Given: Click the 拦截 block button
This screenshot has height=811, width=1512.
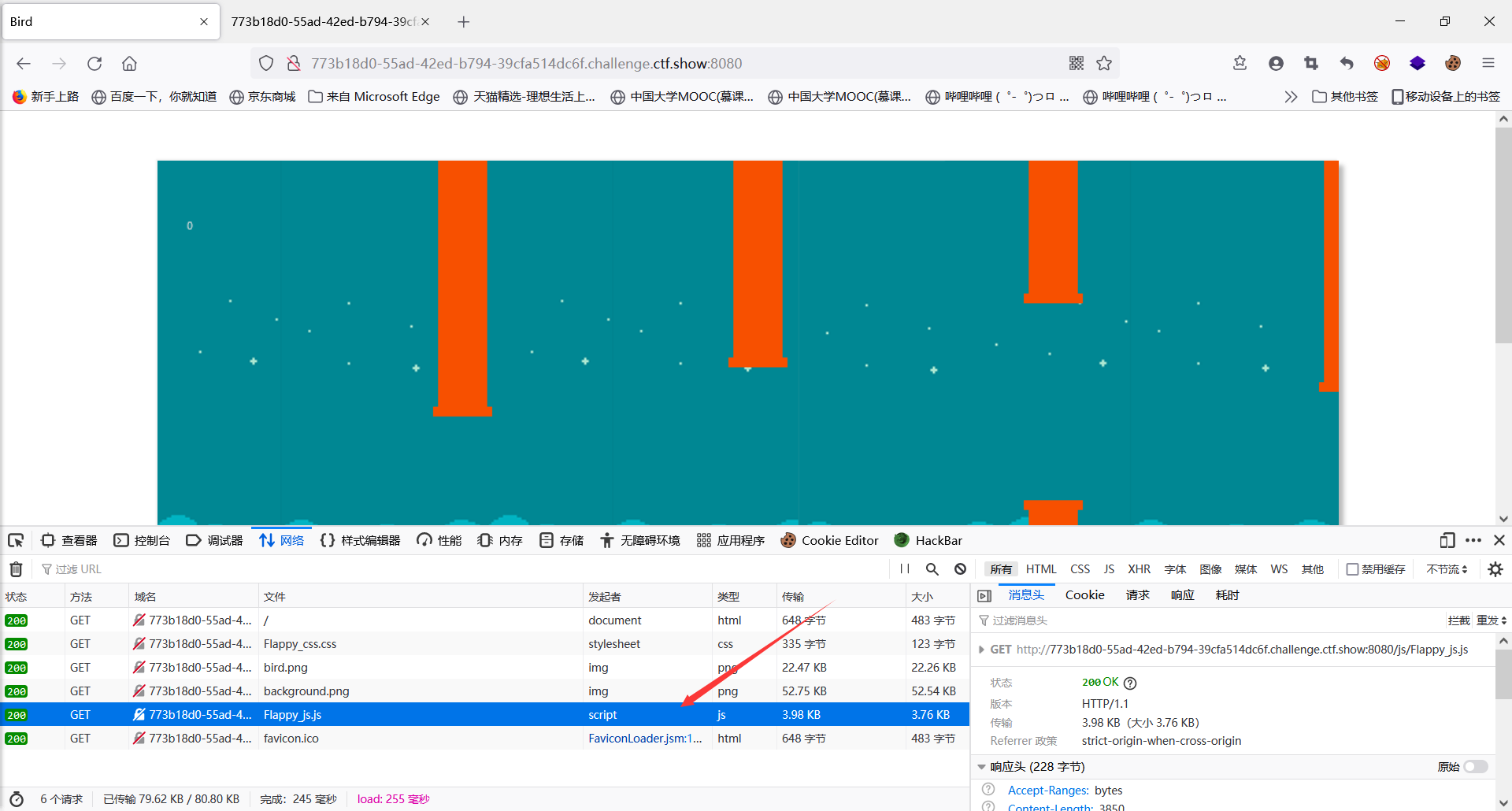Looking at the screenshot, I should [1458, 620].
